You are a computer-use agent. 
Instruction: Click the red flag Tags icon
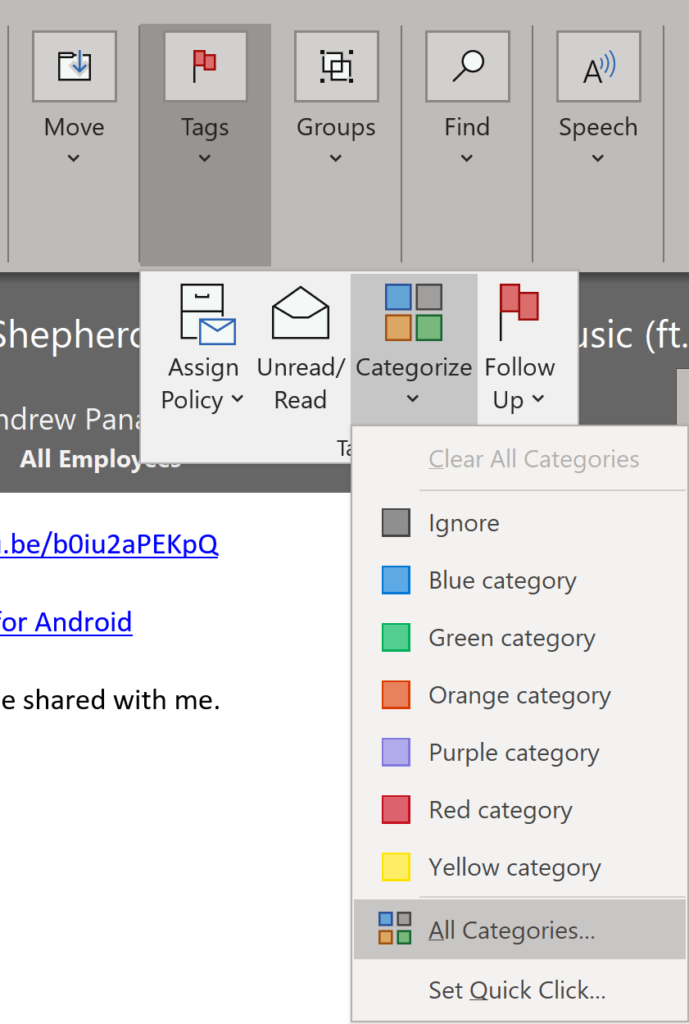point(204,67)
